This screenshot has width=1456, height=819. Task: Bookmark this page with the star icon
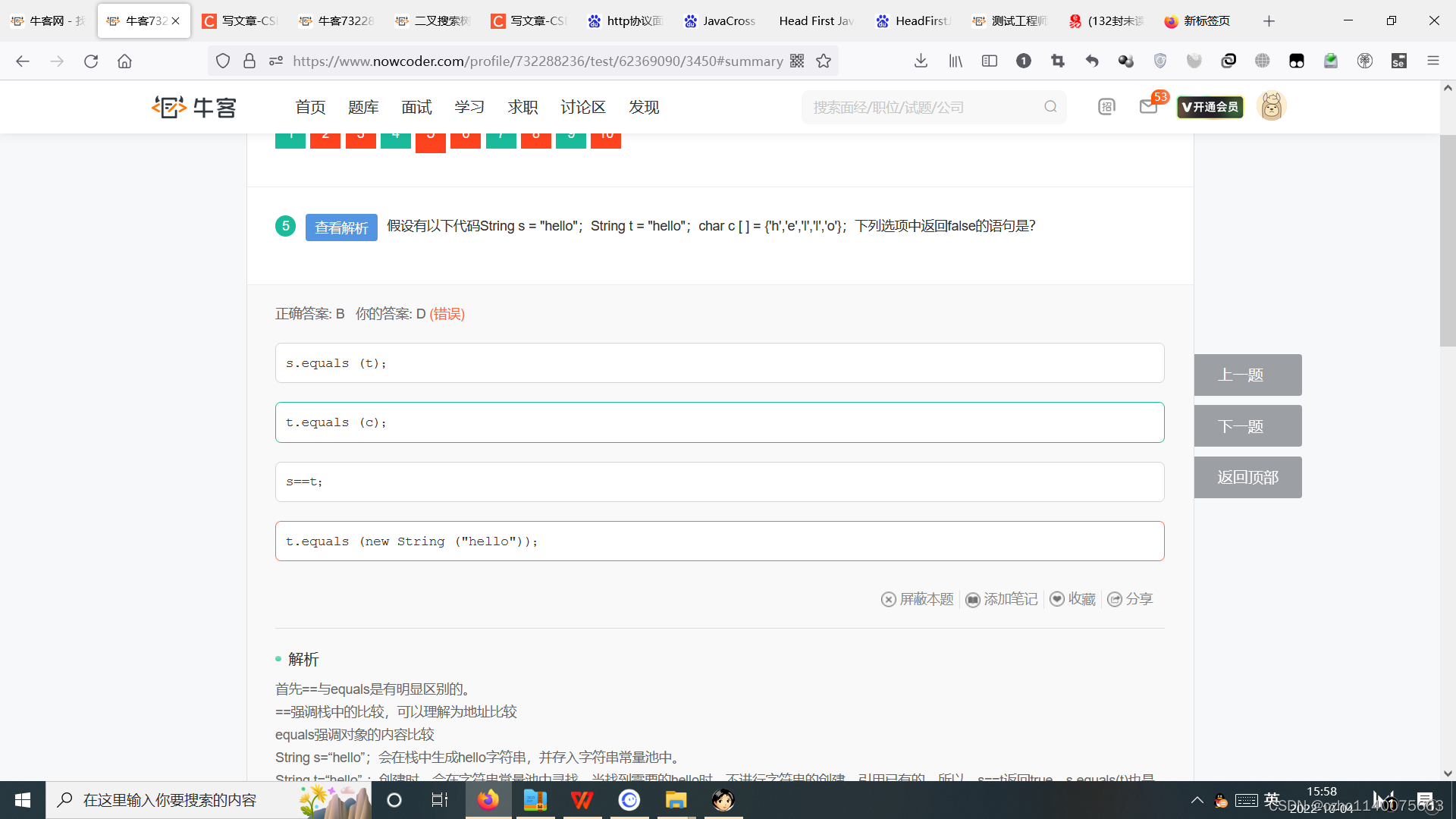[x=824, y=61]
